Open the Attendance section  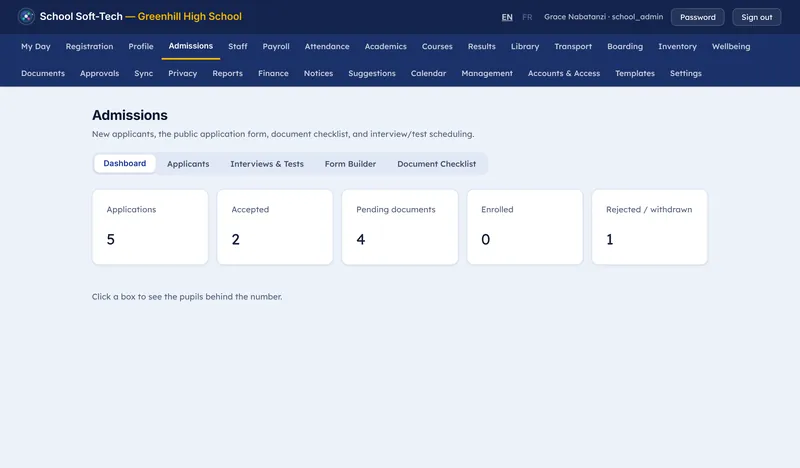coord(327,46)
